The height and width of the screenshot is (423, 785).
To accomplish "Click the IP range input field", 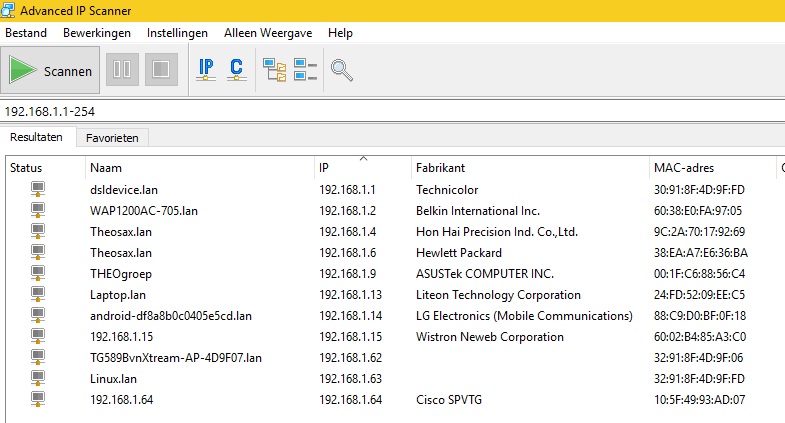I will click(x=392, y=111).
